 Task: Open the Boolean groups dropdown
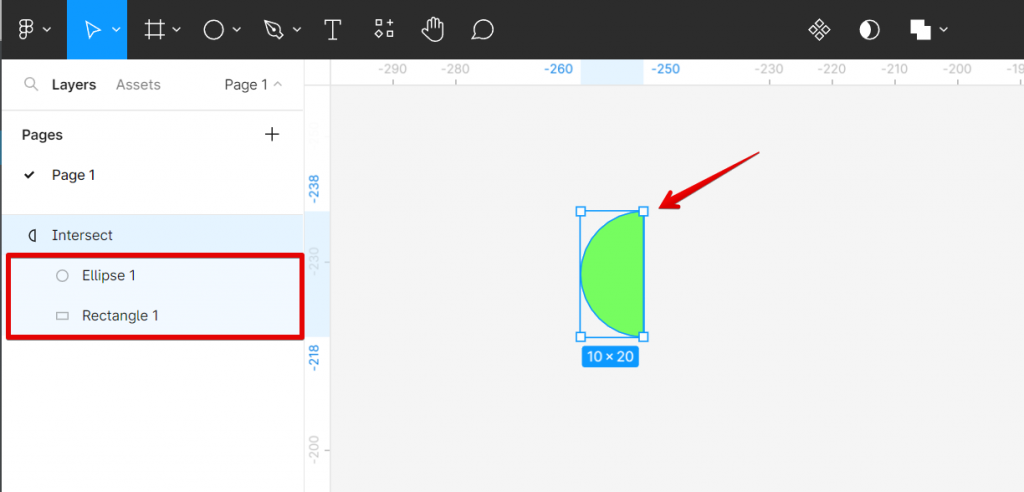929,30
